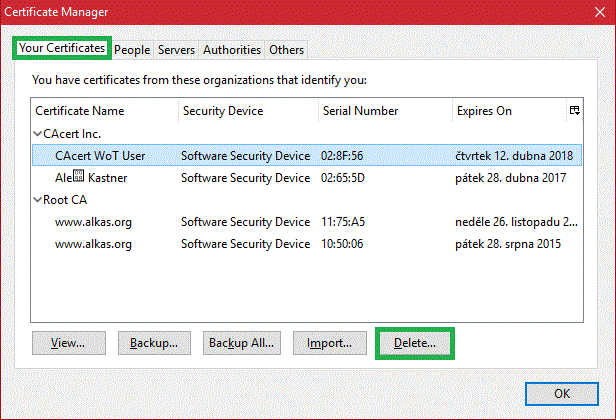Go to the Authorities tab
The image size is (616, 420).
pyautogui.click(x=232, y=49)
